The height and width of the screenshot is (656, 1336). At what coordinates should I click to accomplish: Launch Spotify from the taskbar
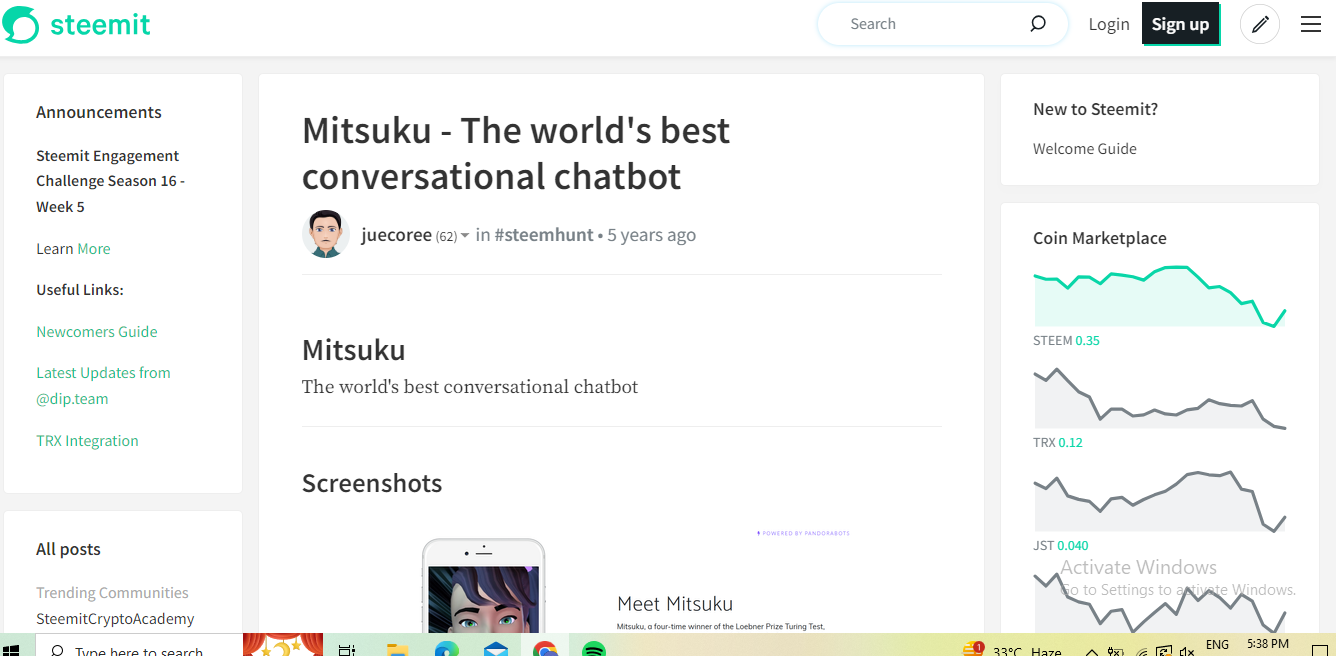[x=595, y=648]
